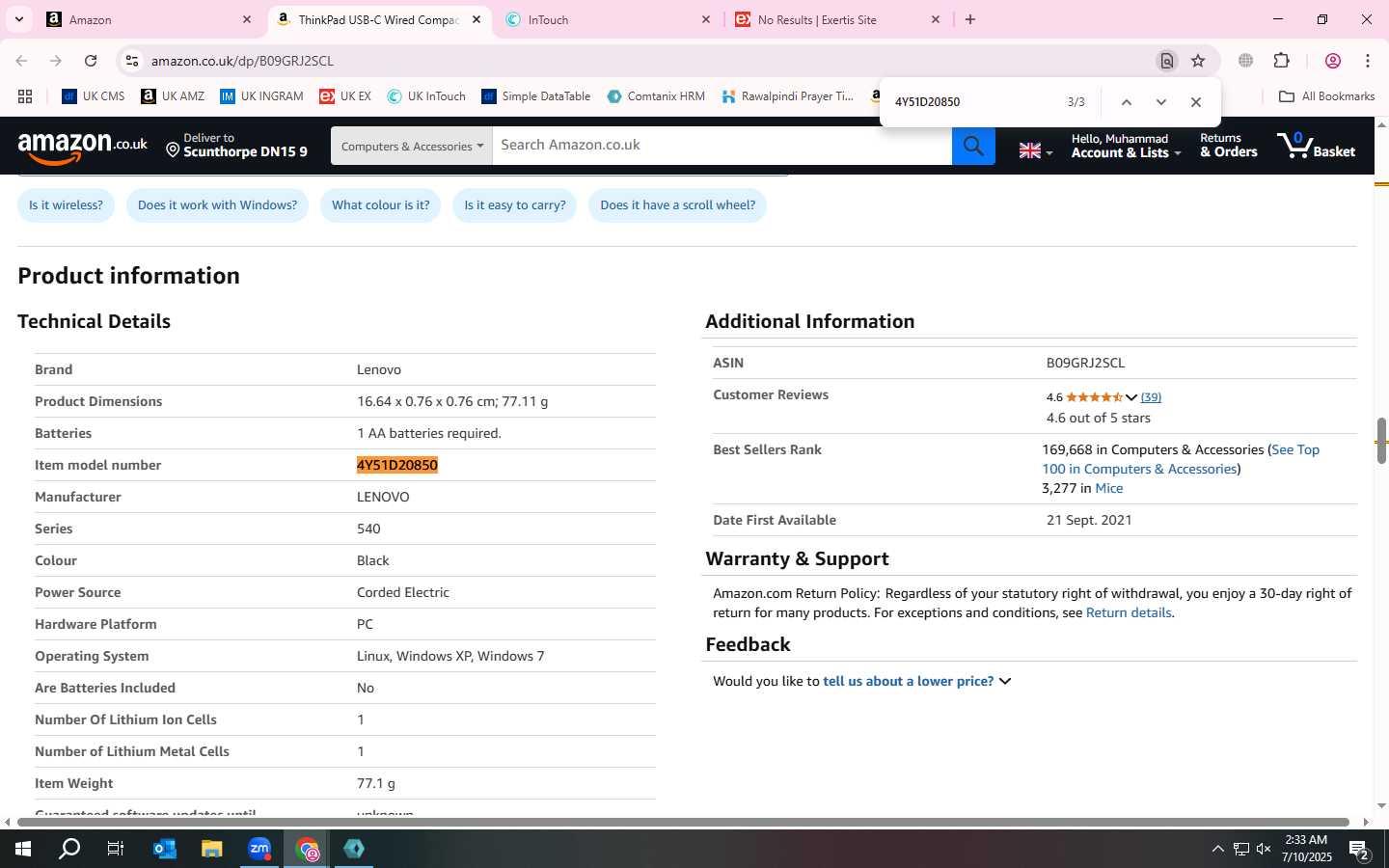
Task: Click the vertical page scrollbar thumb
Action: 1381,442
